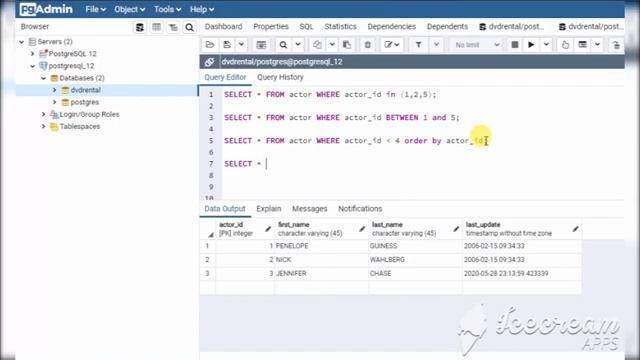The height and width of the screenshot is (360, 640).
Task: Open the File menu
Action: (x=96, y=9)
